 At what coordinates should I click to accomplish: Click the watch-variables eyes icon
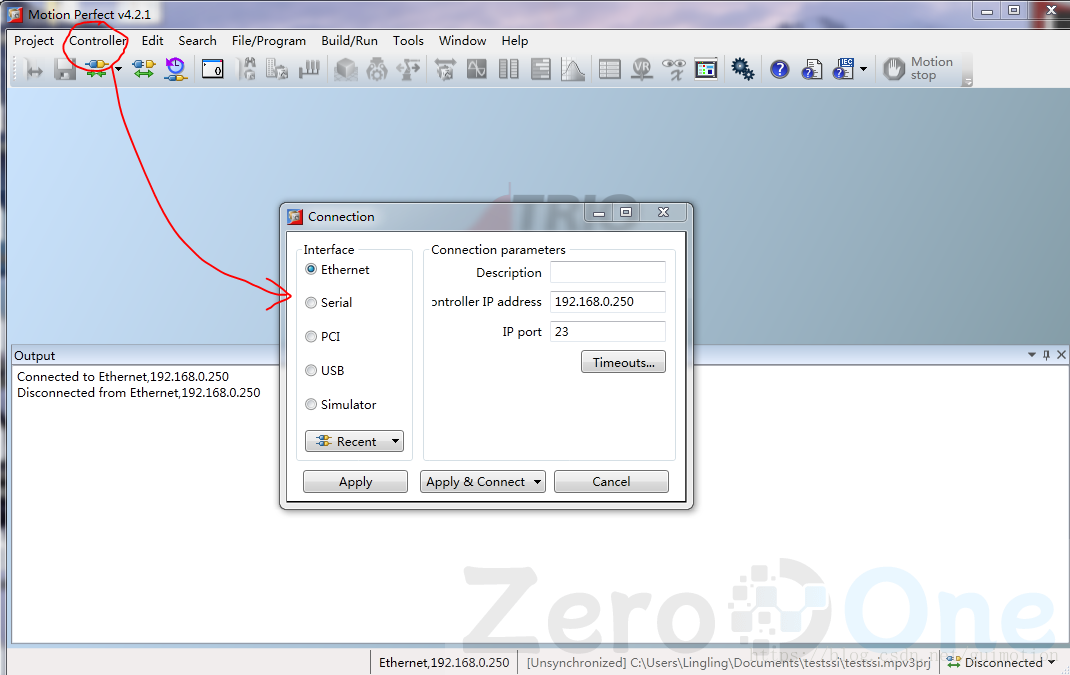tap(674, 69)
